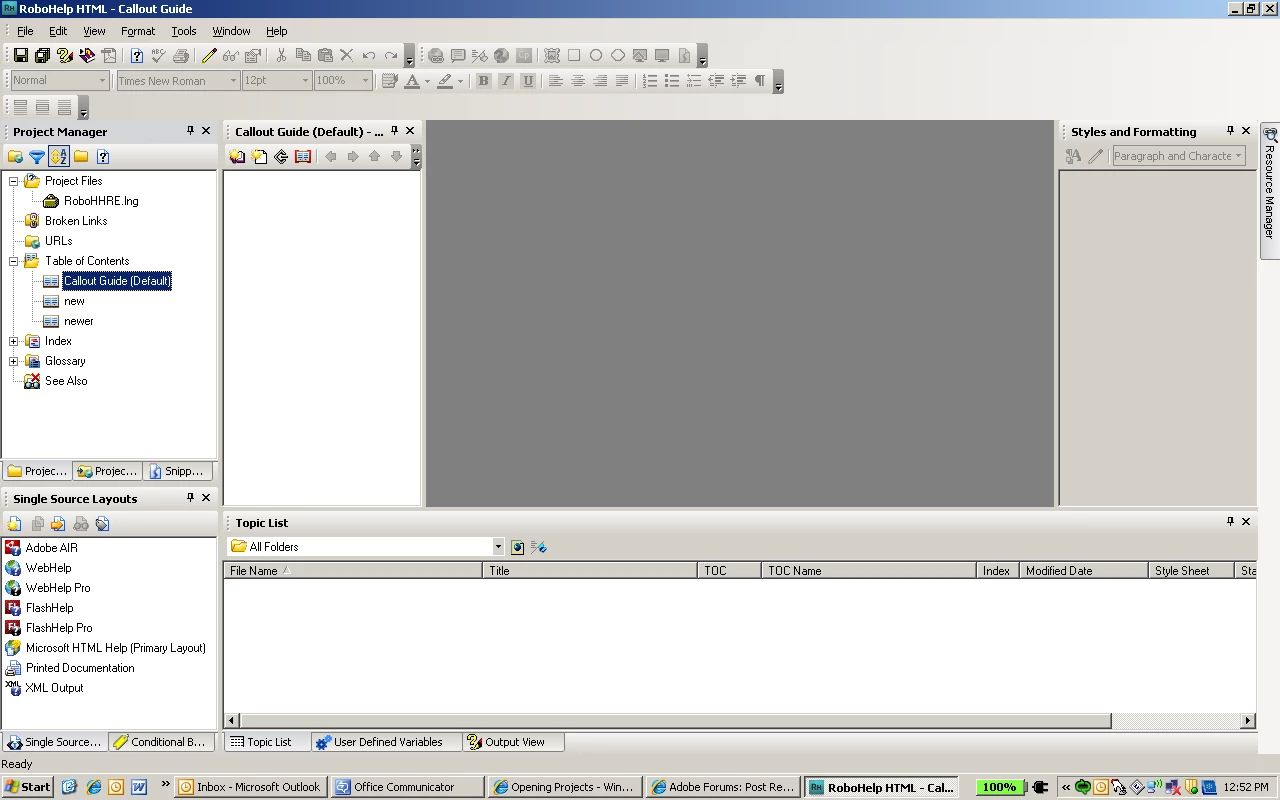Click the Undo arrow icon
Viewport: 1280px width, 800px height.
(369, 56)
